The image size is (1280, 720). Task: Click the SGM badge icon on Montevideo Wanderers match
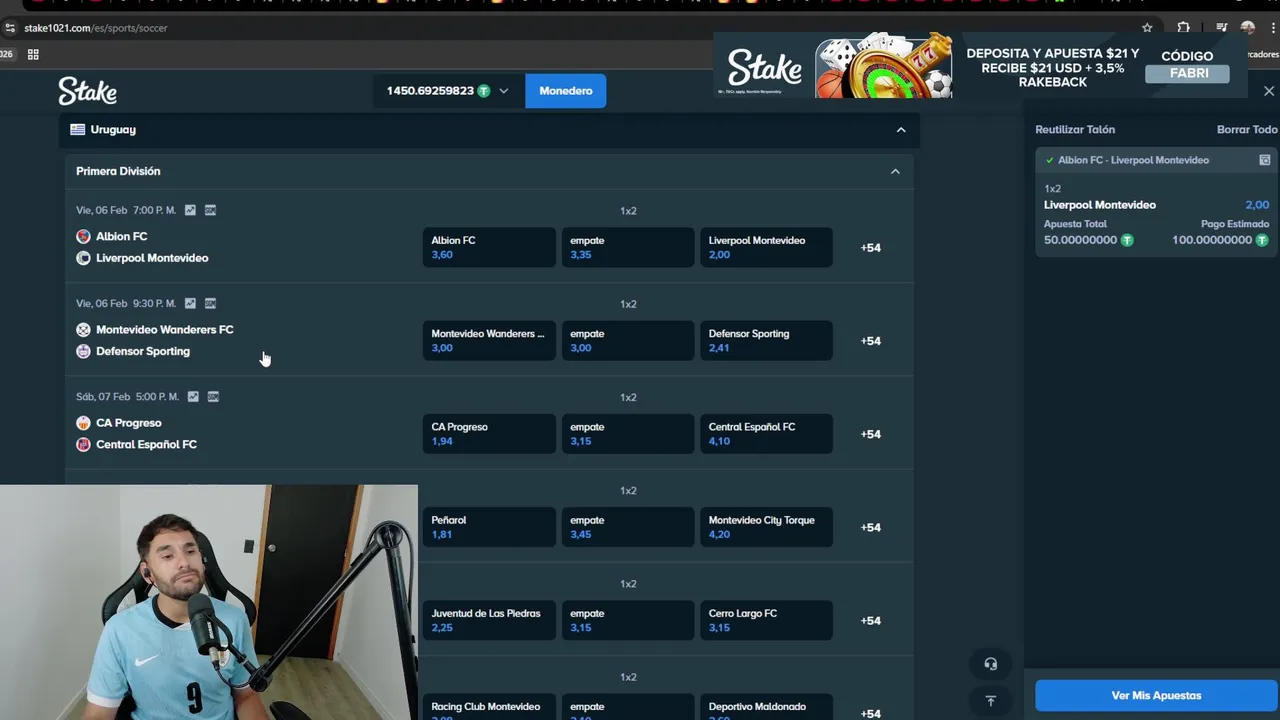[x=210, y=303]
